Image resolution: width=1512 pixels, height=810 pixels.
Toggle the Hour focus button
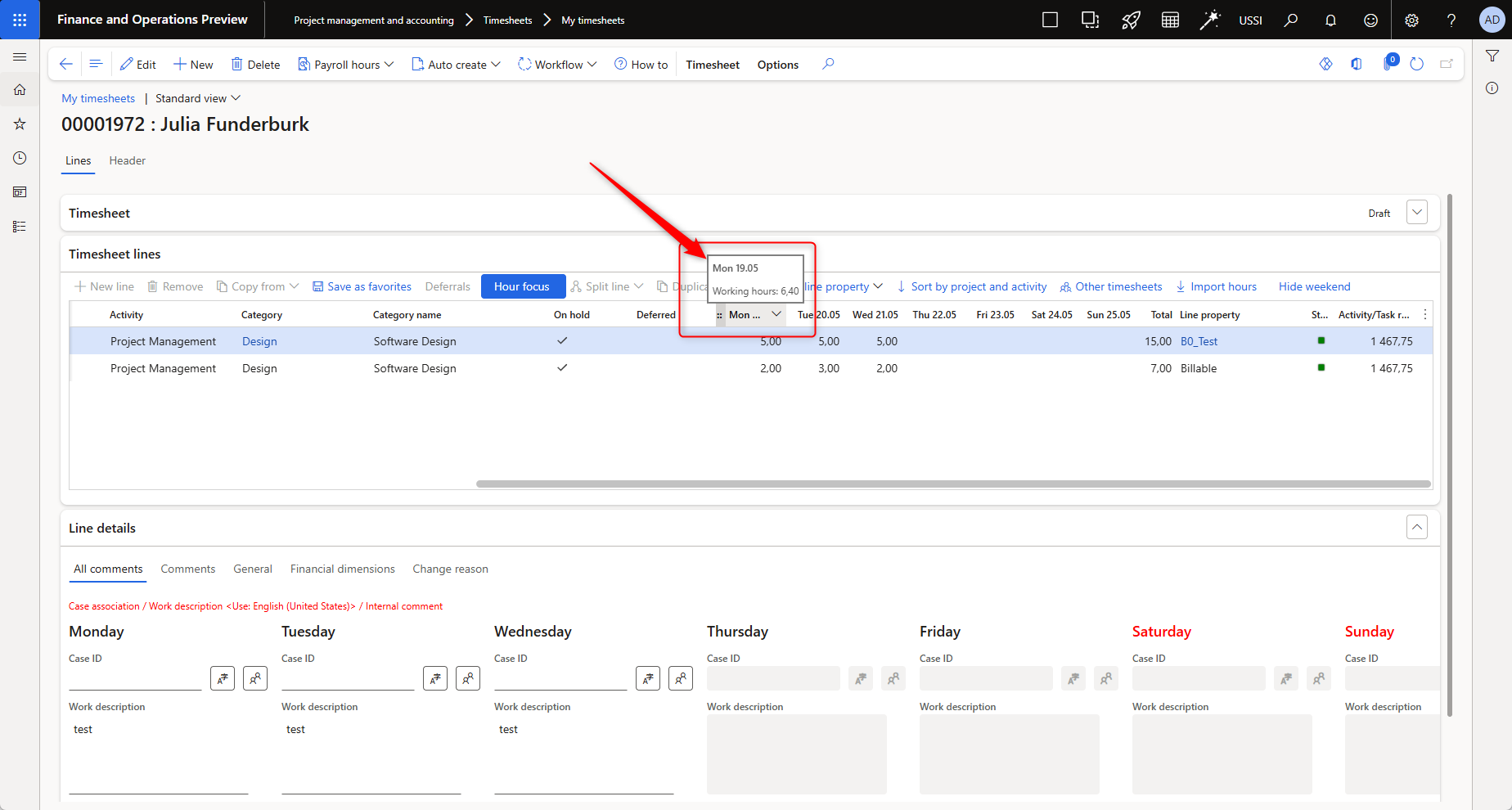click(x=522, y=286)
